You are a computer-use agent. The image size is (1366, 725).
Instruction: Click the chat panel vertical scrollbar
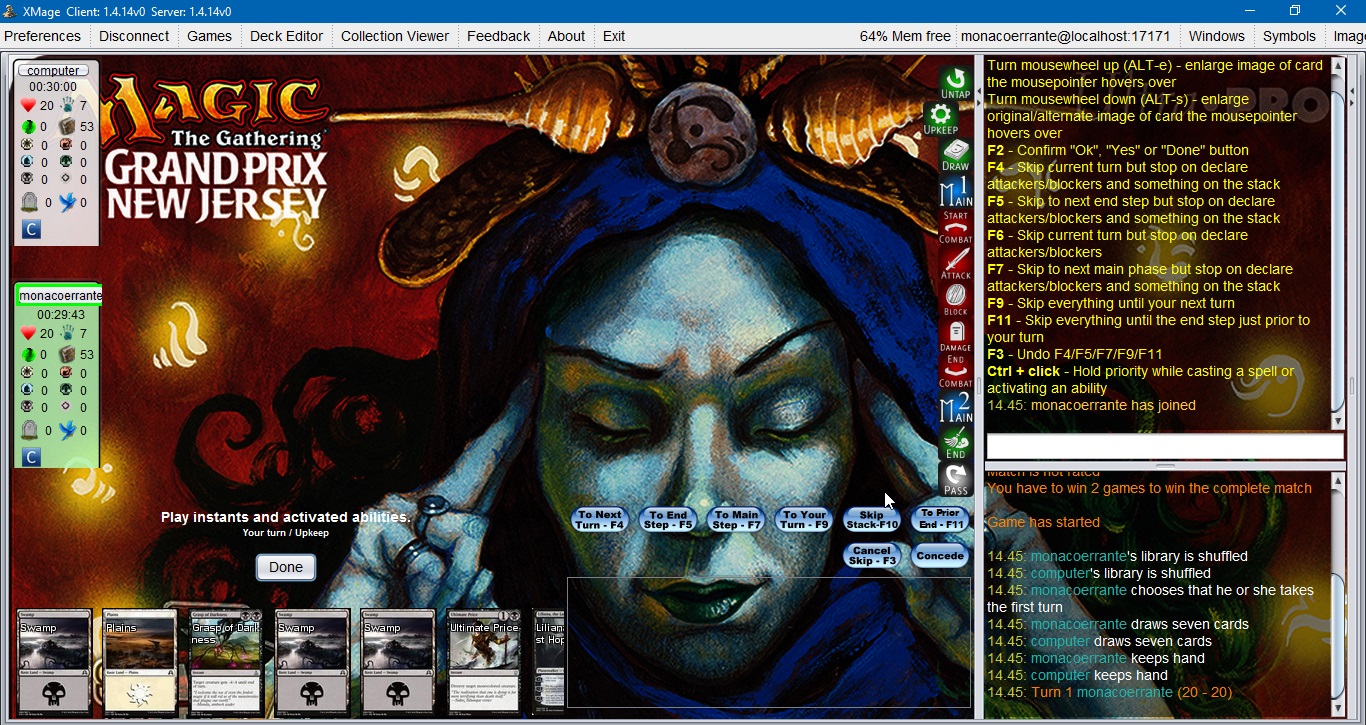tap(1337, 243)
